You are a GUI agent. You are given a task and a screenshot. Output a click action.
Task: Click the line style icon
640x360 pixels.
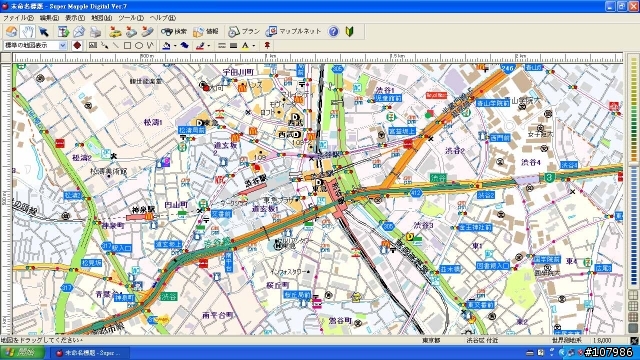coord(222,46)
